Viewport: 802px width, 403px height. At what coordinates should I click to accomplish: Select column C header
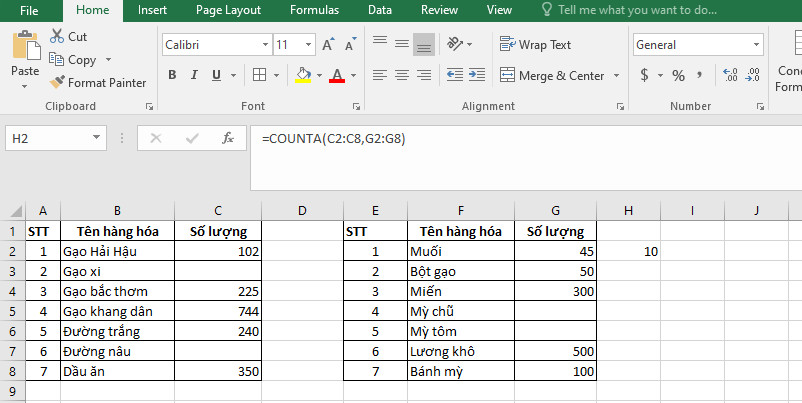[x=218, y=210]
